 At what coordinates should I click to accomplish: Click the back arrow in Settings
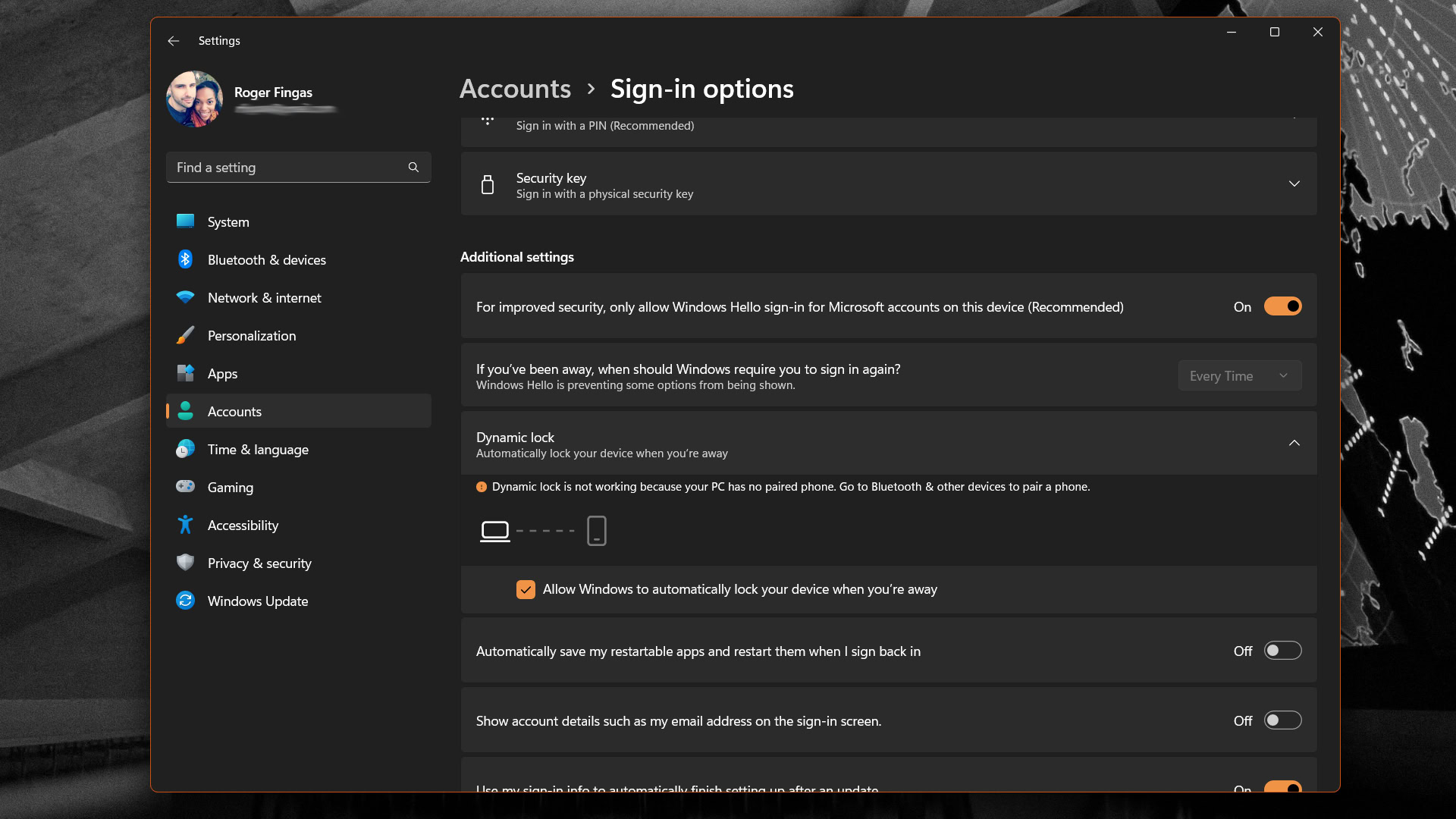(174, 41)
